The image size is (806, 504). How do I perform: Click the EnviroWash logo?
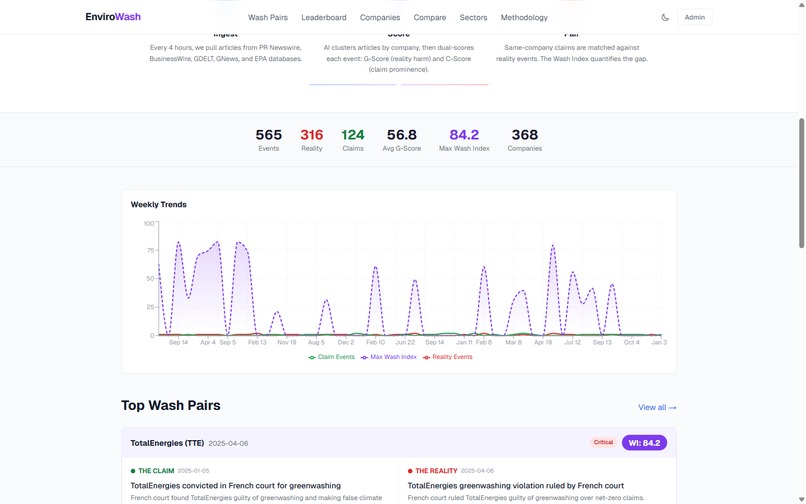[113, 17]
